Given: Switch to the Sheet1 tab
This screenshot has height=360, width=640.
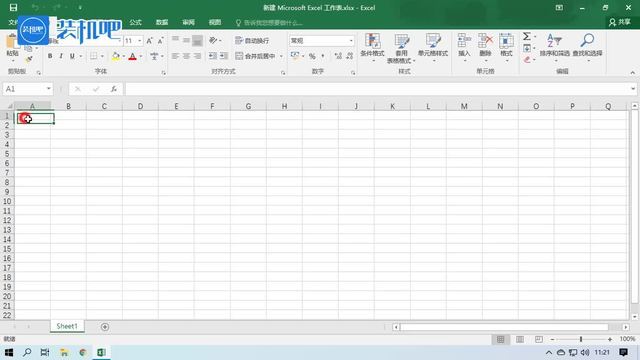Looking at the screenshot, I should pyautogui.click(x=67, y=326).
